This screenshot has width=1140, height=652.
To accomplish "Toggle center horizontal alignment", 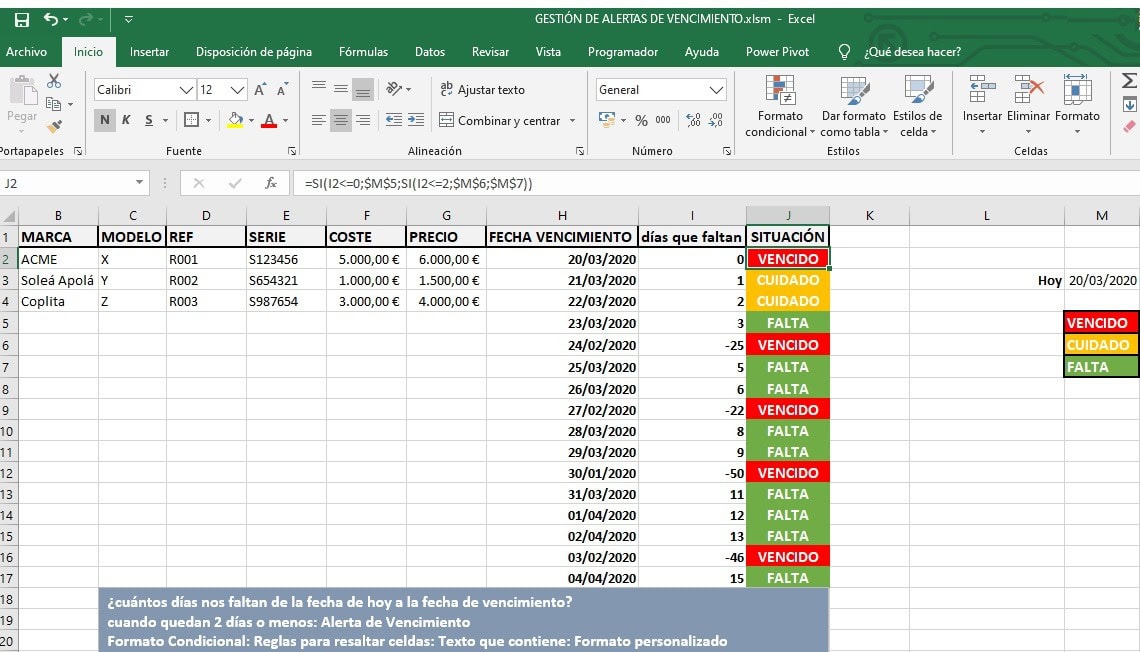I will point(341,120).
